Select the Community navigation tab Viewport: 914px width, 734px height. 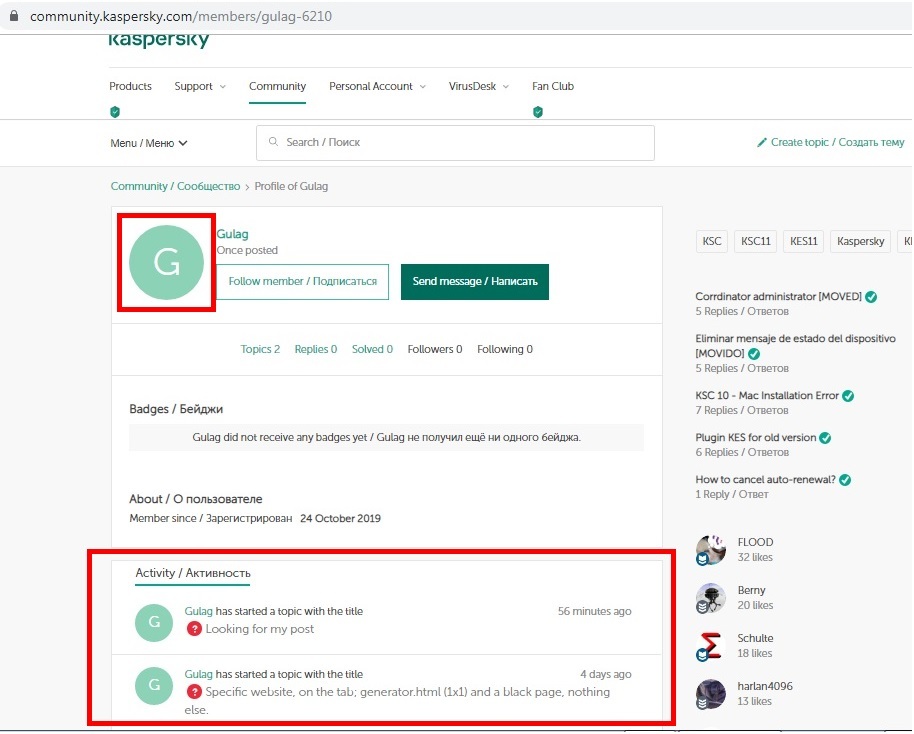point(277,86)
